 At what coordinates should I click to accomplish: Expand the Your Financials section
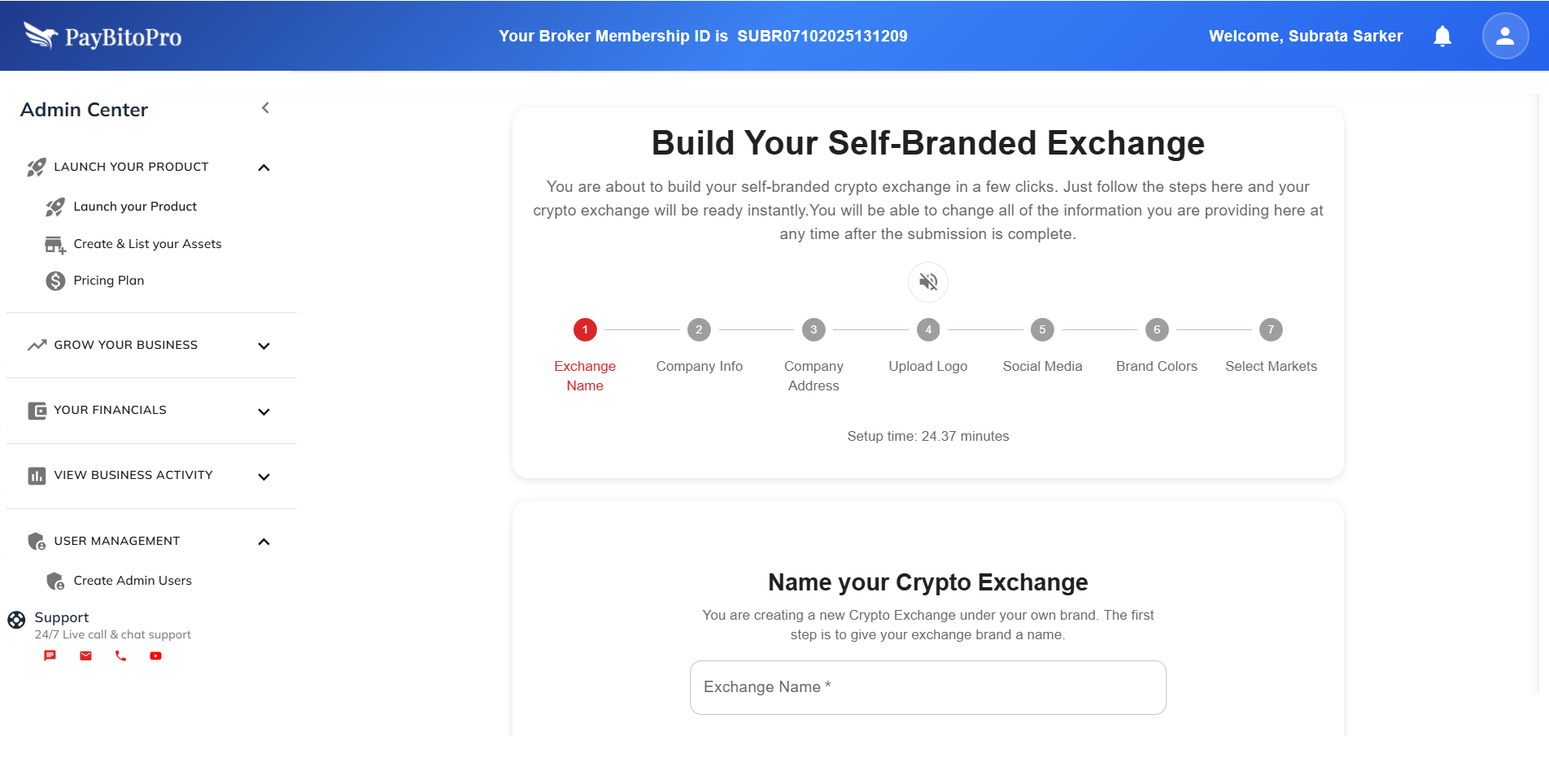tap(264, 412)
